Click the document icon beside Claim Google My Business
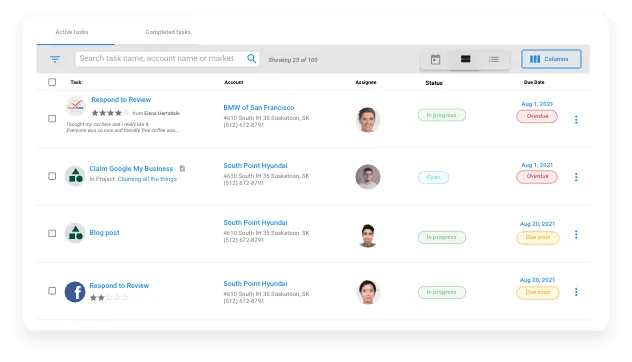Image resolution: width=632 pixels, height=362 pixels. coord(182,168)
